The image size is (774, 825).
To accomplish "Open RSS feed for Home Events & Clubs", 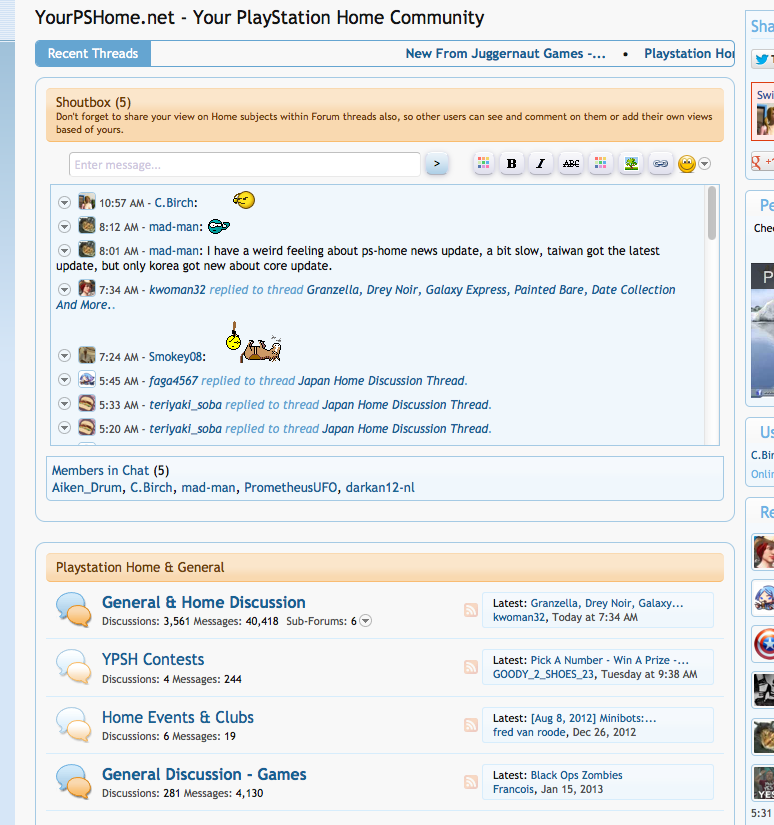I will pos(470,725).
